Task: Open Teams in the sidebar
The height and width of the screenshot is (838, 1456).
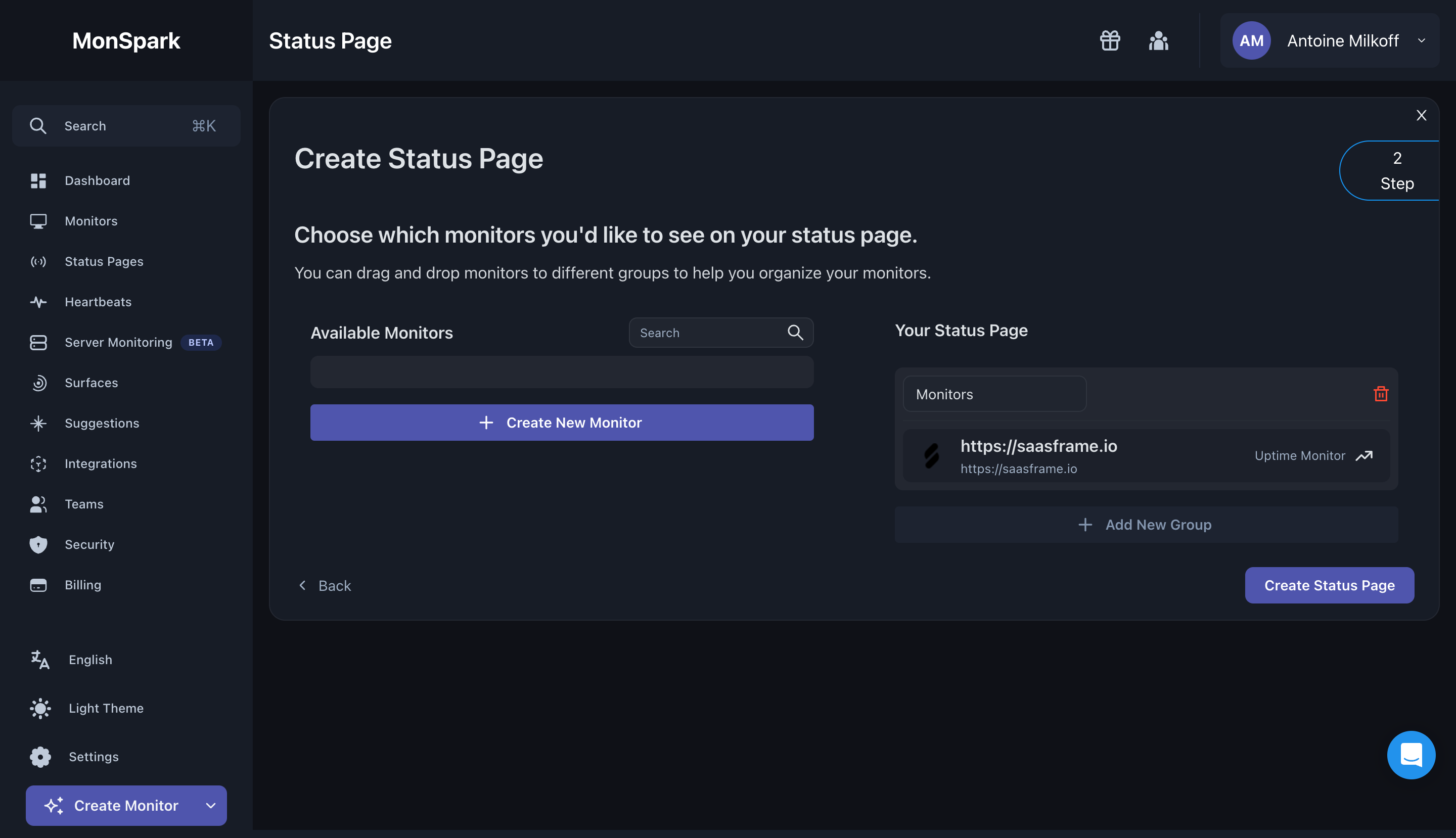Action: [x=84, y=504]
